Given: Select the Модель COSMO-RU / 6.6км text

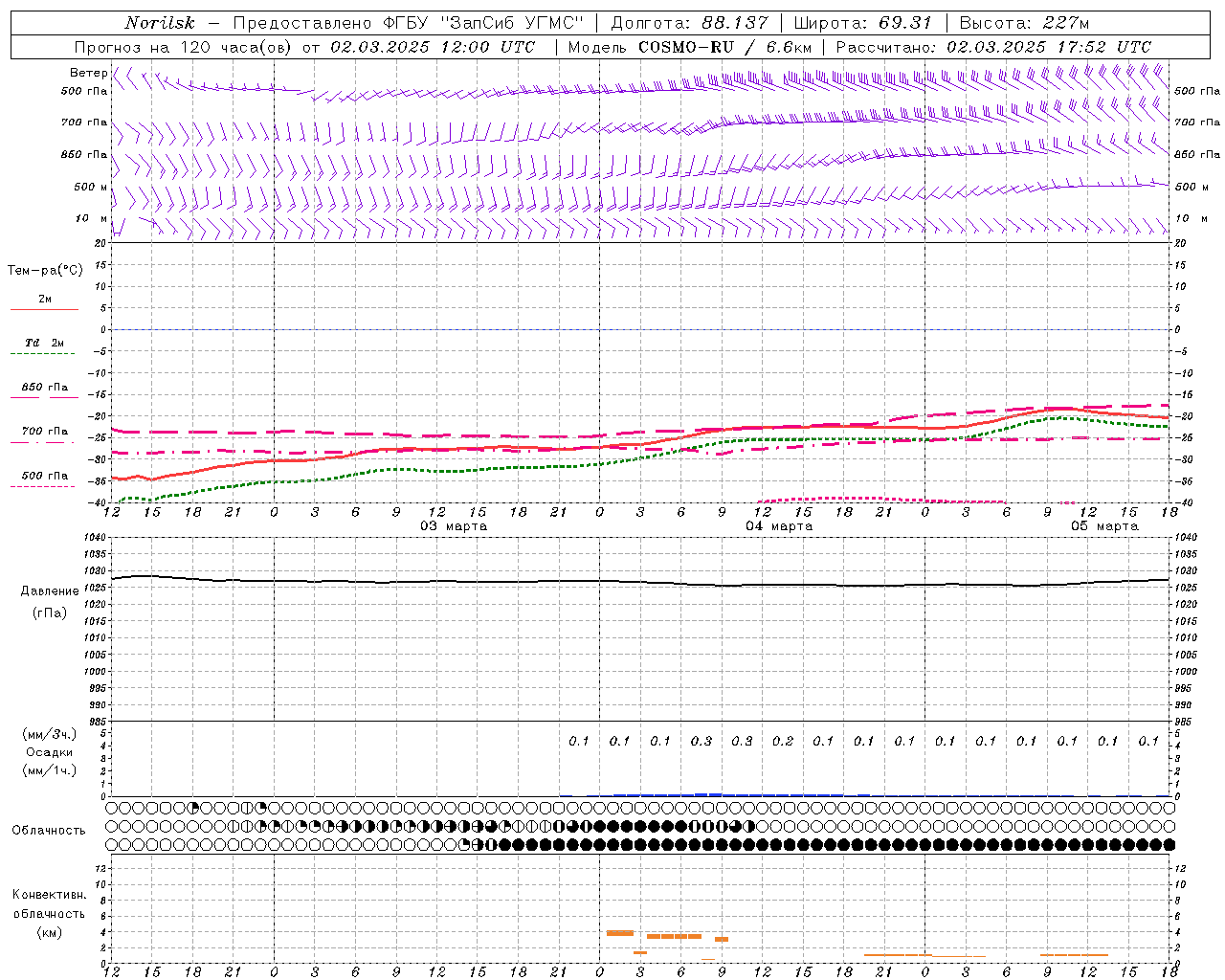Looking at the screenshot, I should 690,47.
